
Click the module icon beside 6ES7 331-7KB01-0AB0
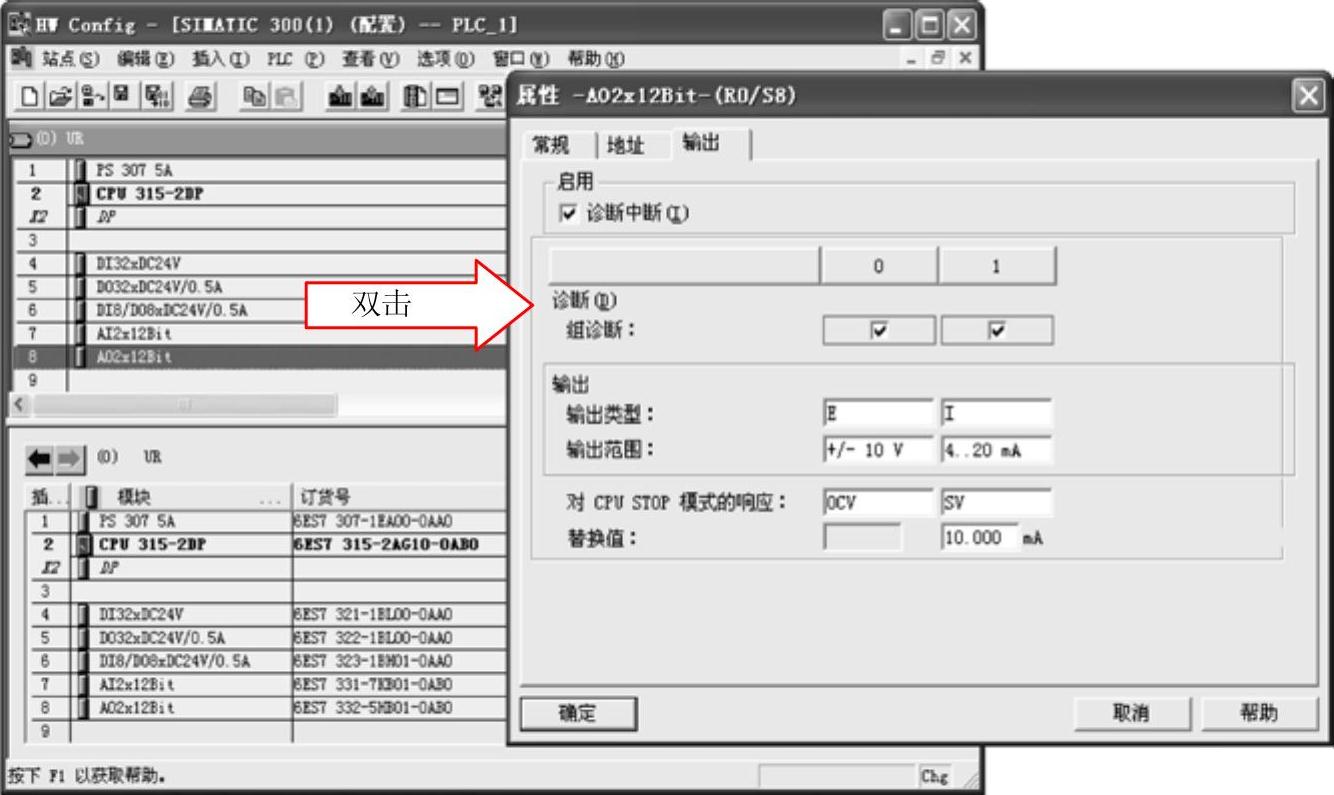pyautogui.click(x=83, y=684)
